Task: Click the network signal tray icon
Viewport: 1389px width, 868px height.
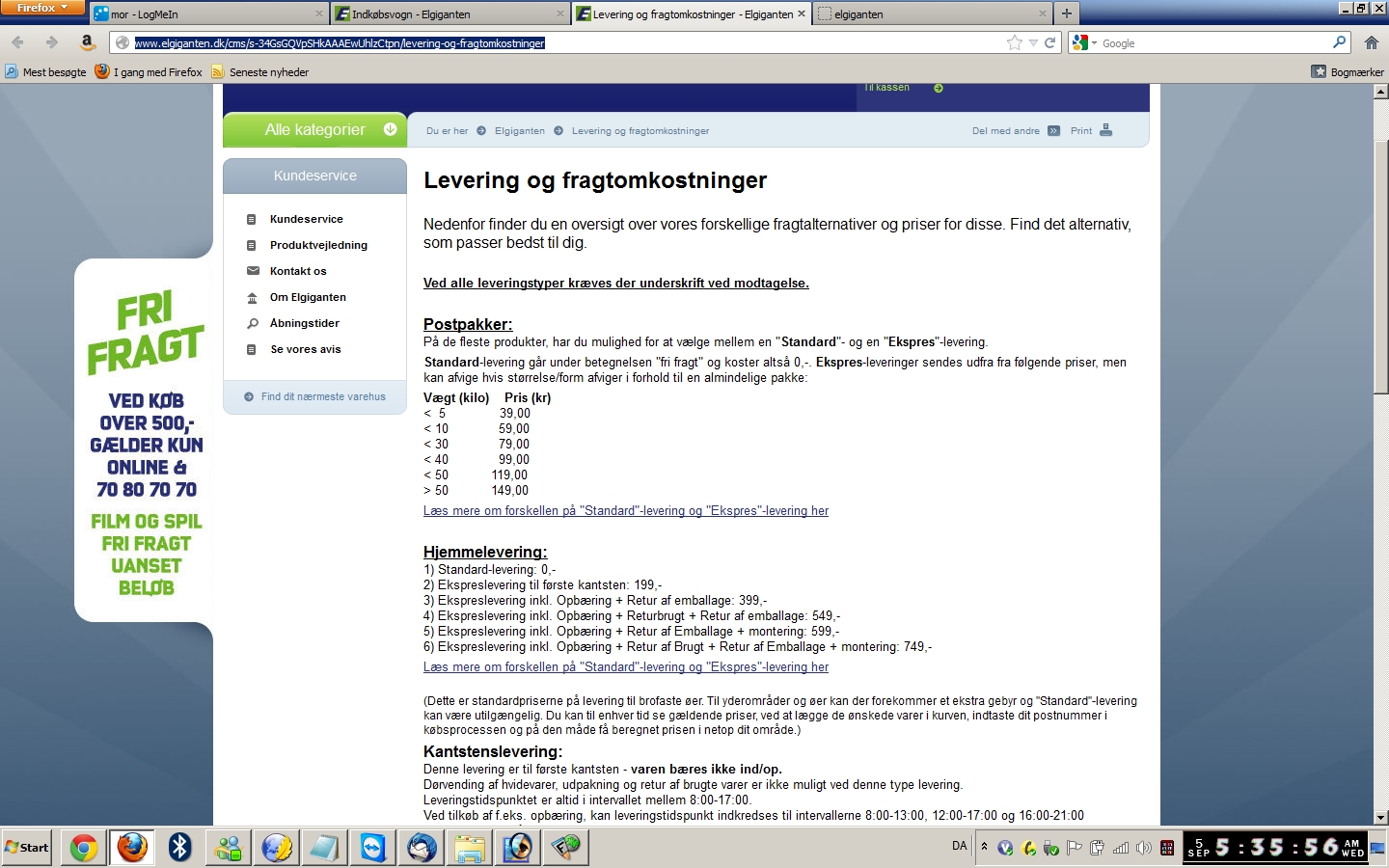Action: tap(1121, 848)
